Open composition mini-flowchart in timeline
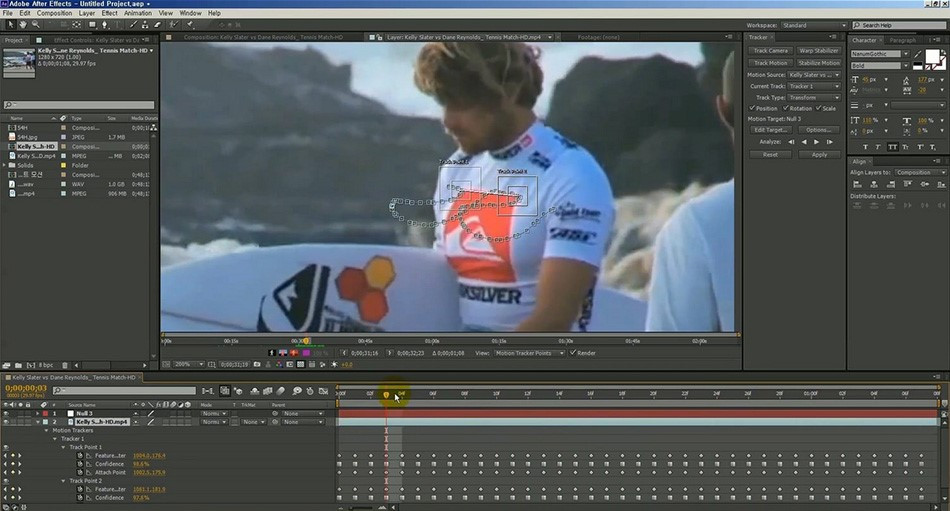 207,391
